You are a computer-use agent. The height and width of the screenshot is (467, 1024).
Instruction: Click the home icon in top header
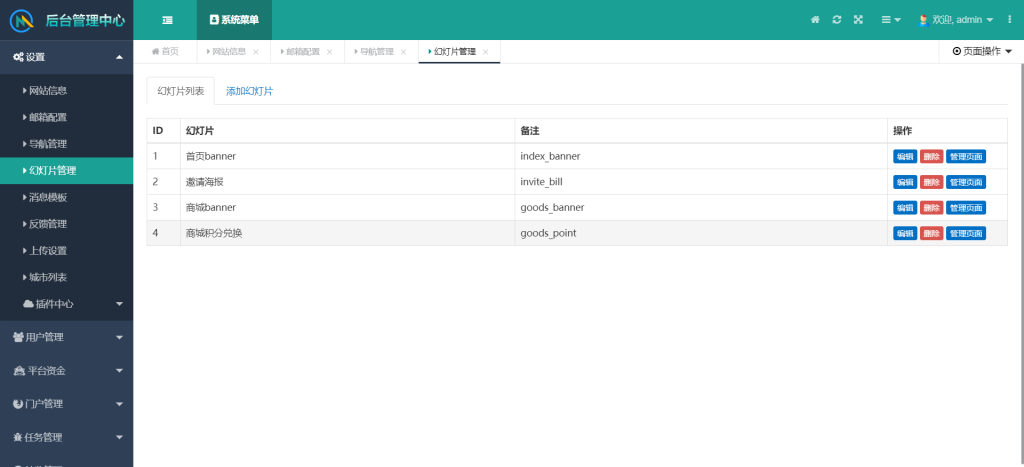815,20
